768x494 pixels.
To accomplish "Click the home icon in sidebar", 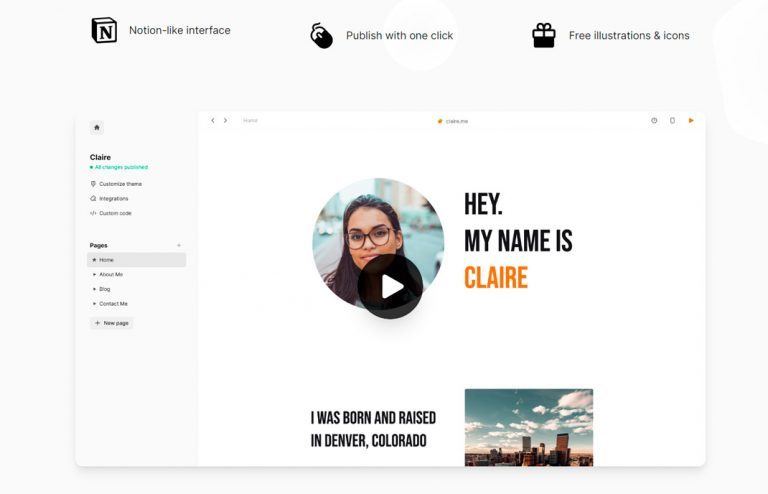I will (x=96, y=127).
